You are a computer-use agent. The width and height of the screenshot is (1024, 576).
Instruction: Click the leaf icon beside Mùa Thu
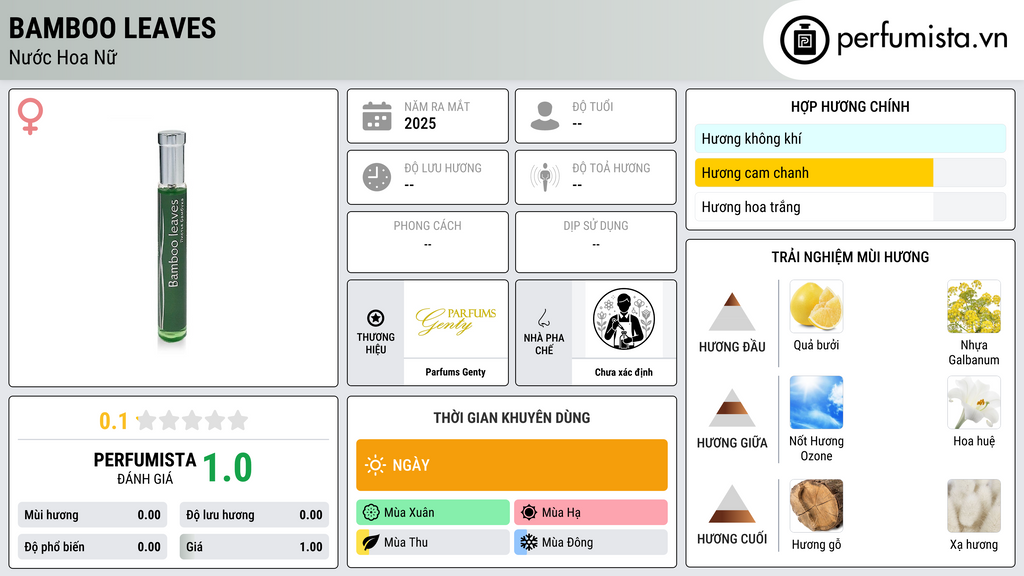(x=371, y=542)
